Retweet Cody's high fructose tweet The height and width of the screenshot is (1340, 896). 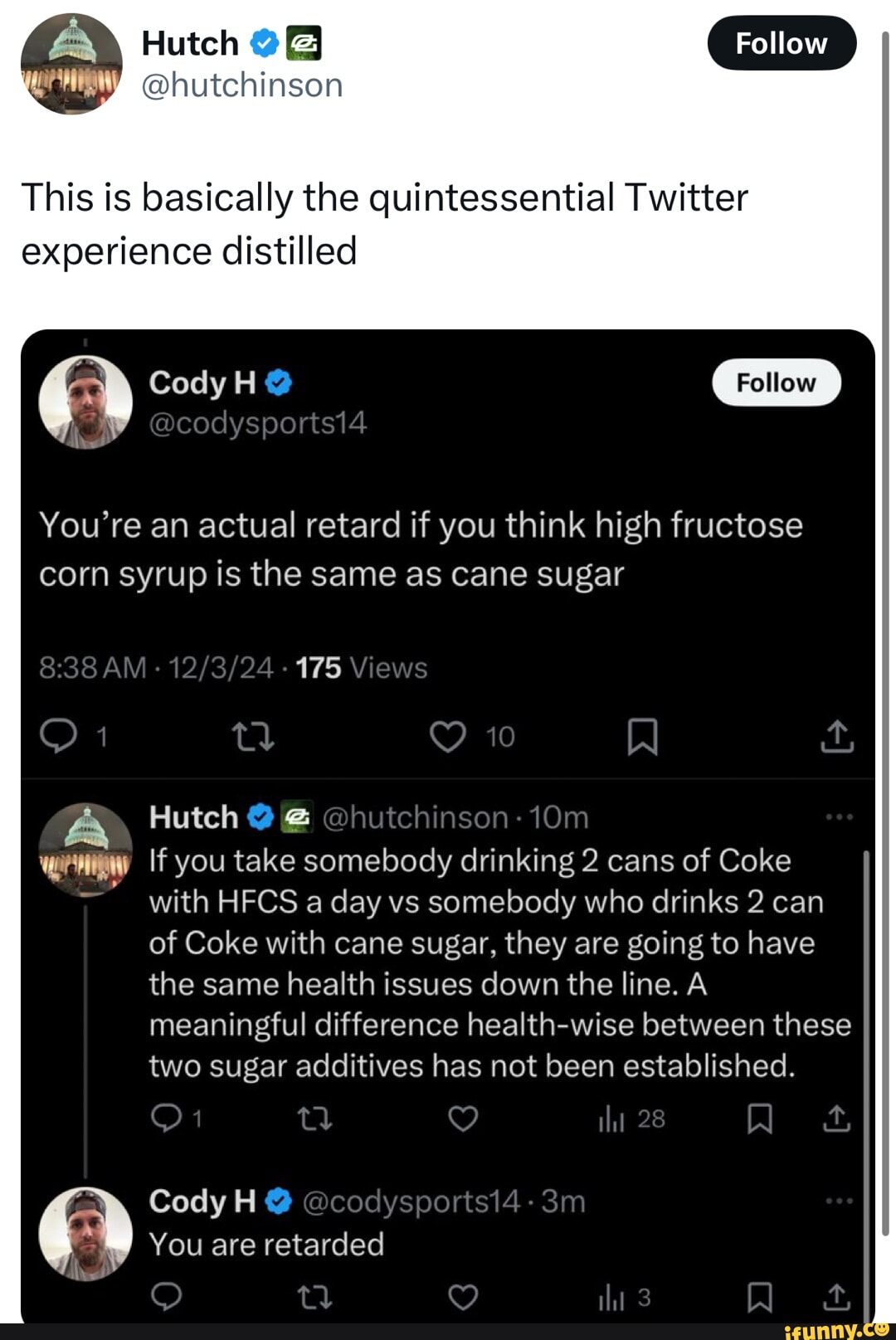pyautogui.click(x=253, y=736)
